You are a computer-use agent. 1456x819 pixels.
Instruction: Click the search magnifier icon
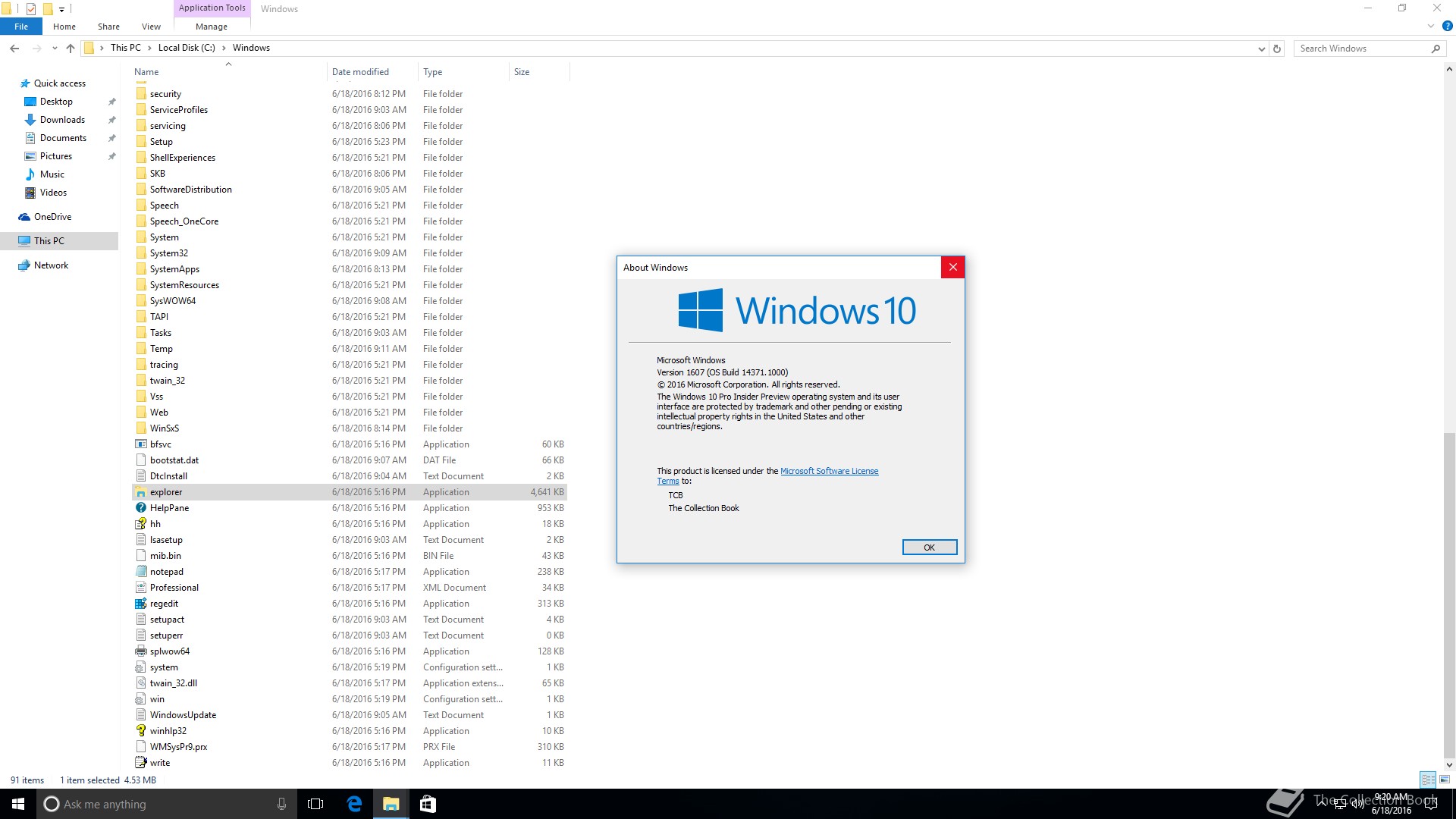point(1436,49)
